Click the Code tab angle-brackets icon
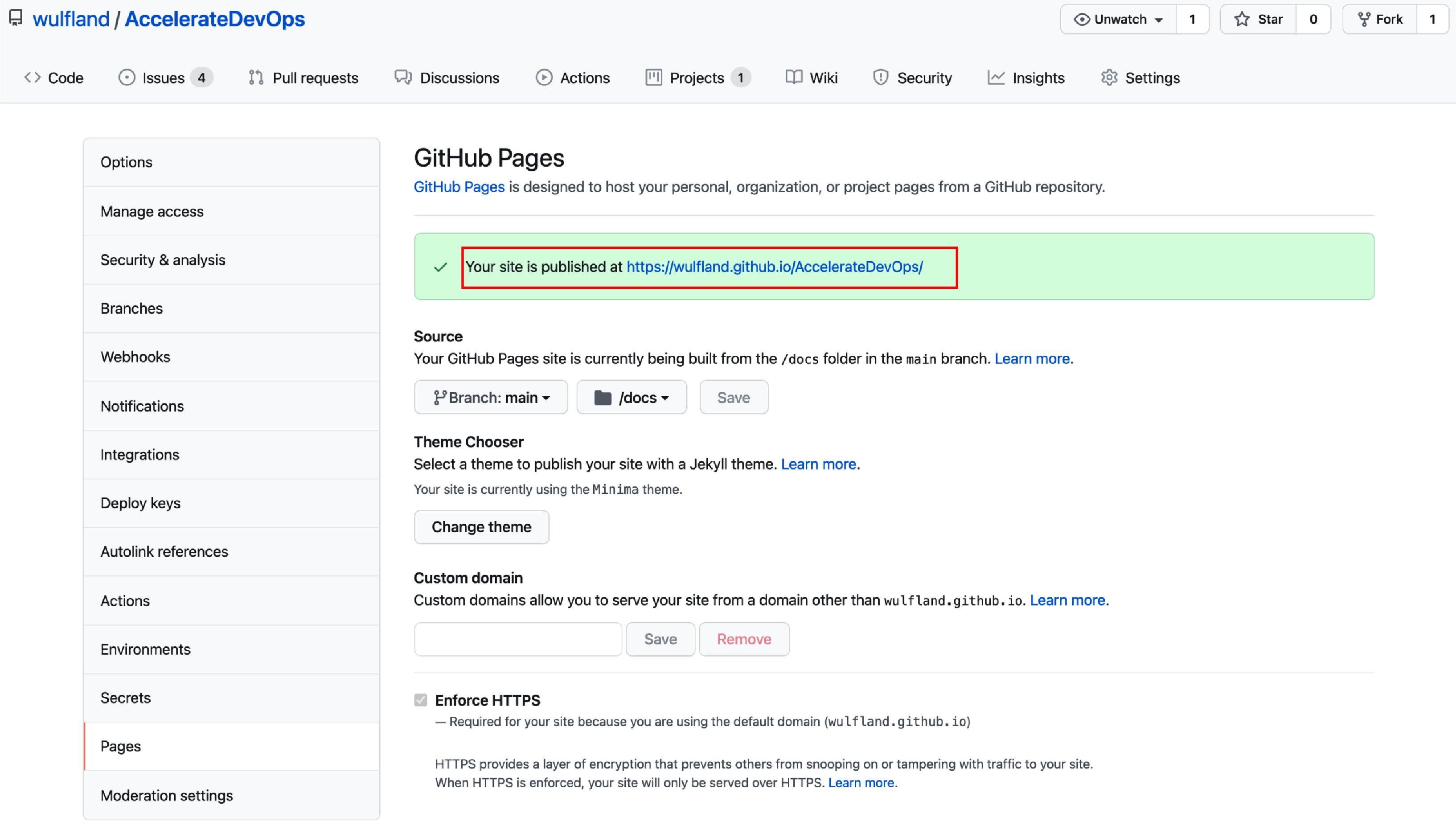Viewport: 1456px width, 826px height. [33, 77]
